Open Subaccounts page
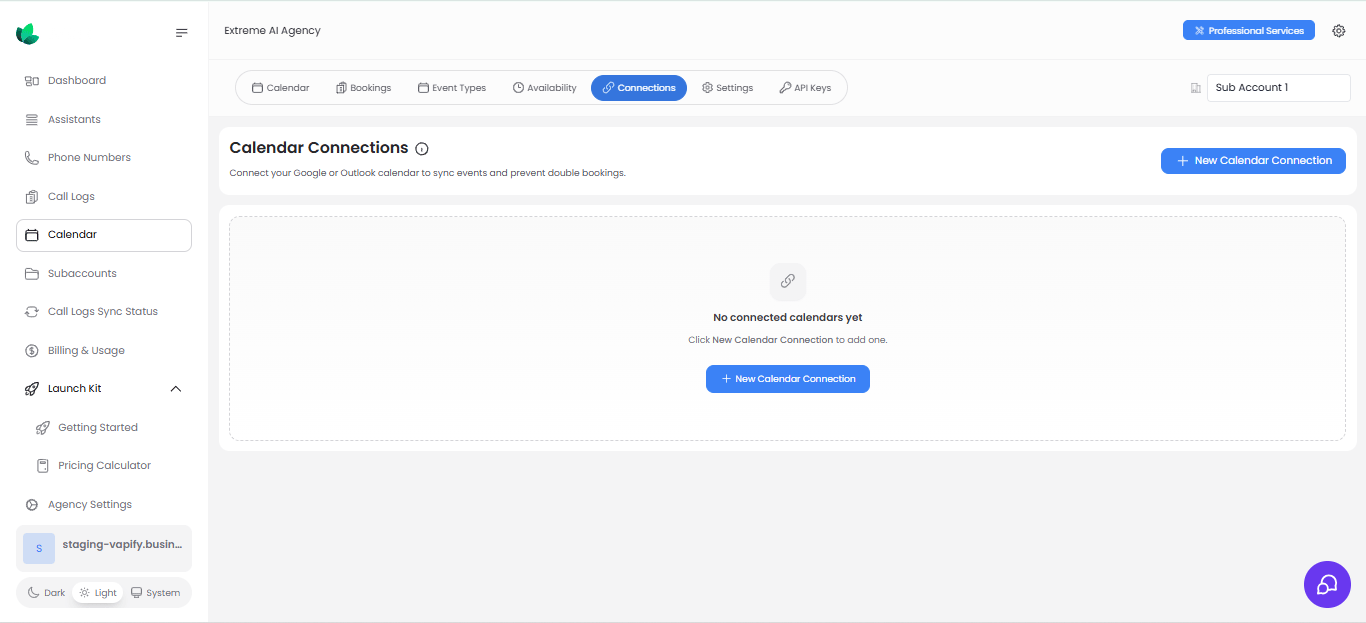The image size is (1366, 623). [104, 273]
